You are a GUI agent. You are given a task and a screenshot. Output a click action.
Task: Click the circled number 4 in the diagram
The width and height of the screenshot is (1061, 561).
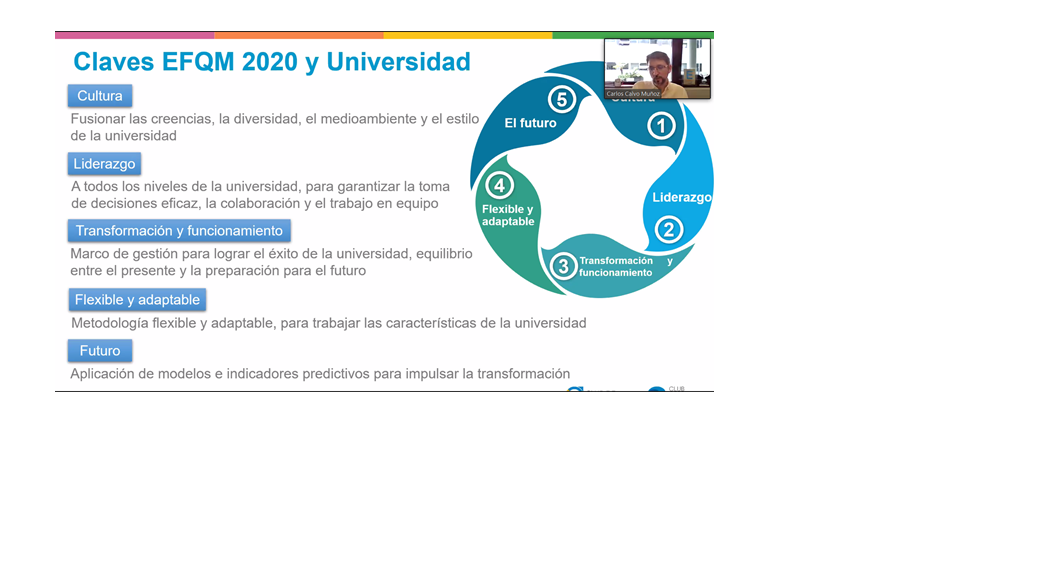tap(499, 185)
